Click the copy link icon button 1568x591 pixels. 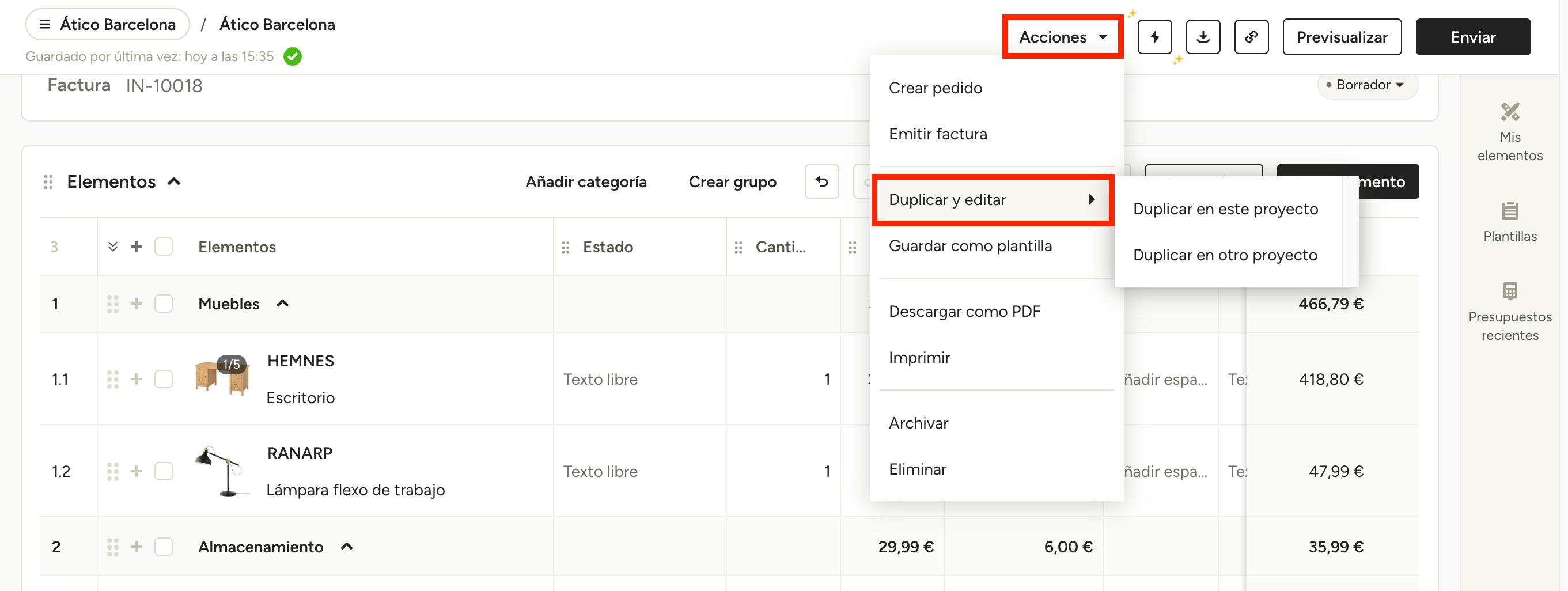pyautogui.click(x=1251, y=37)
